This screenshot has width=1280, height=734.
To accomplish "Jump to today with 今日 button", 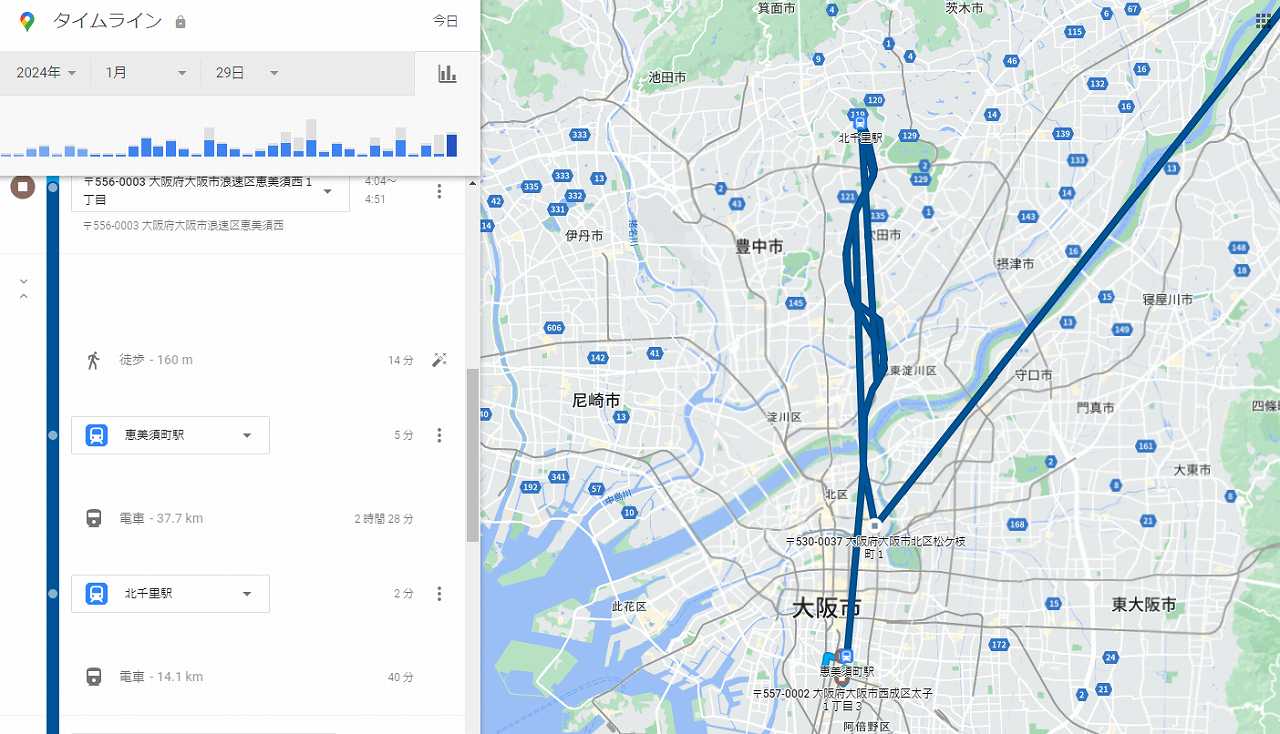I will 445,21.
